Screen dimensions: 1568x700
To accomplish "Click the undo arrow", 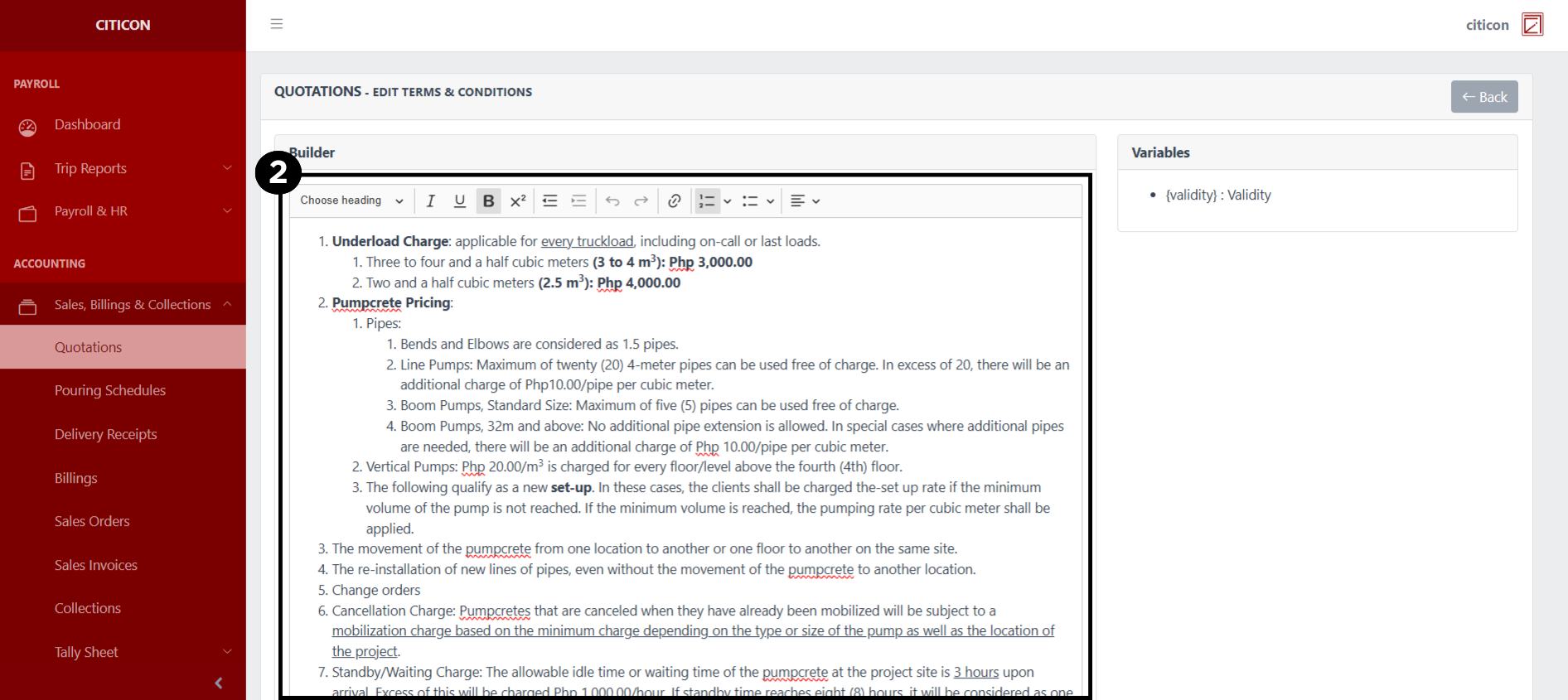I will [612, 201].
